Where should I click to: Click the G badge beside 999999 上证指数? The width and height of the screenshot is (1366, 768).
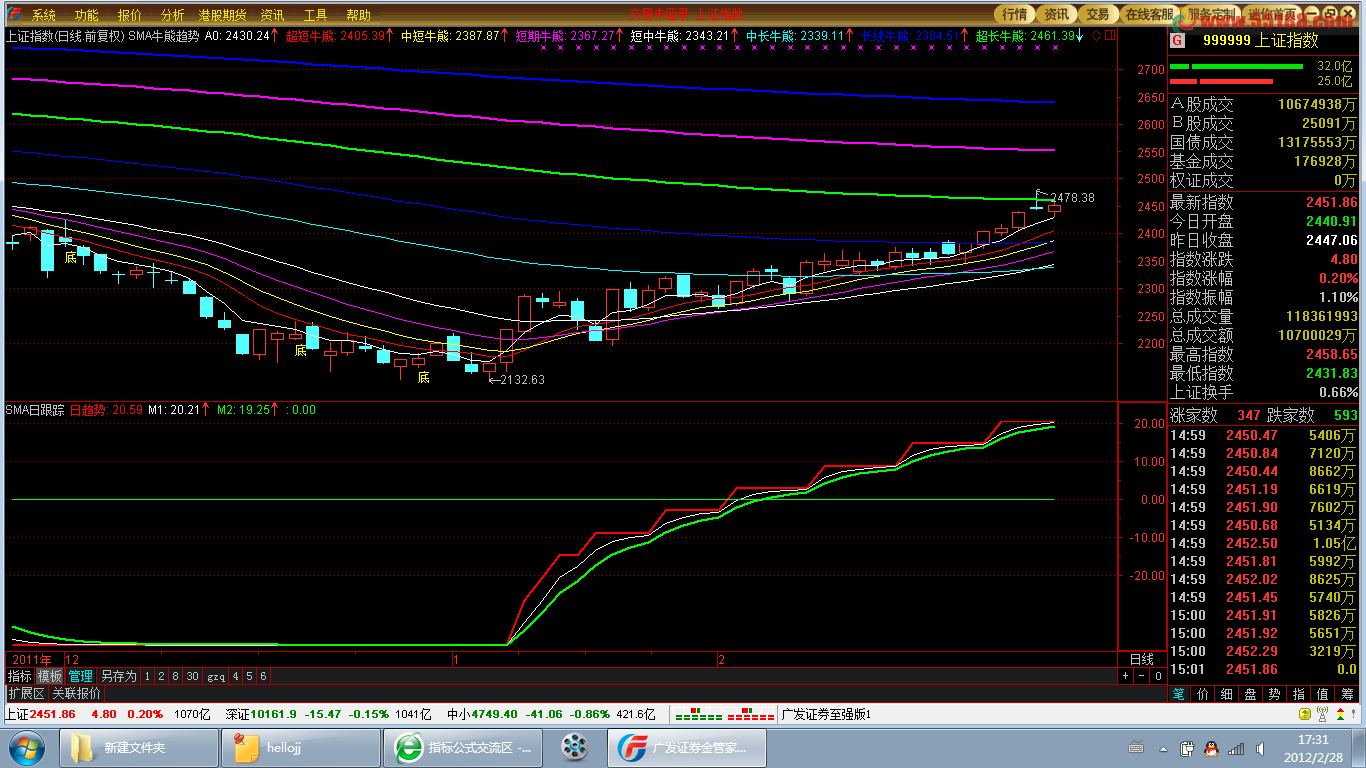[1177, 41]
